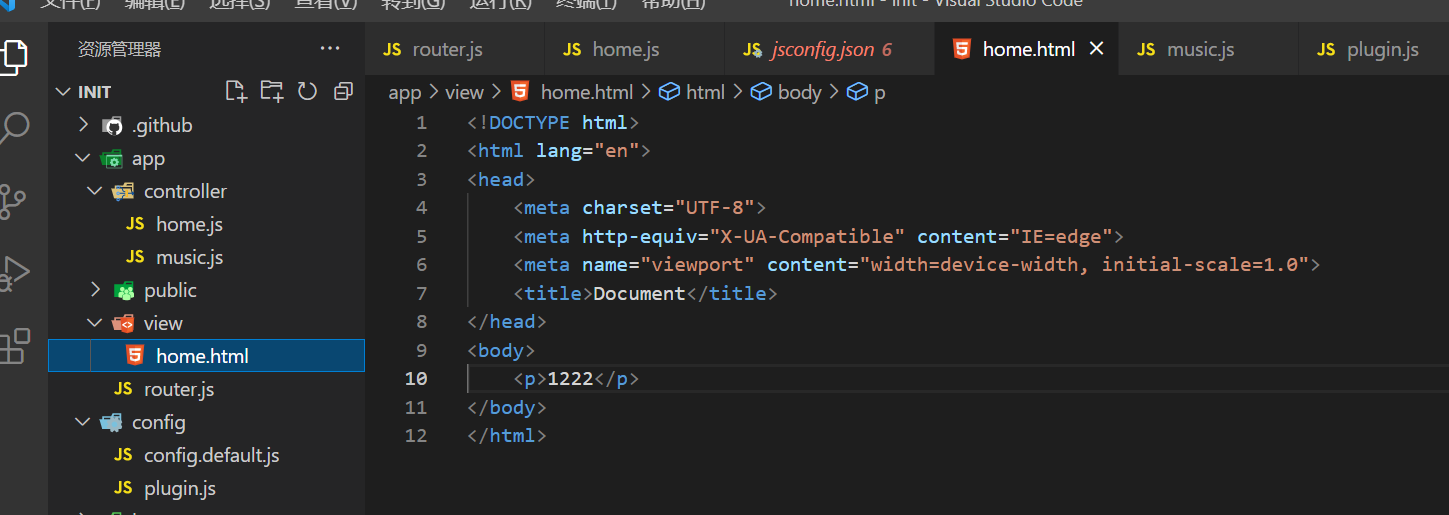This screenshot has width=1449, height=515.
Task: Click line number 10 in gutter
Action: (416, 379)
